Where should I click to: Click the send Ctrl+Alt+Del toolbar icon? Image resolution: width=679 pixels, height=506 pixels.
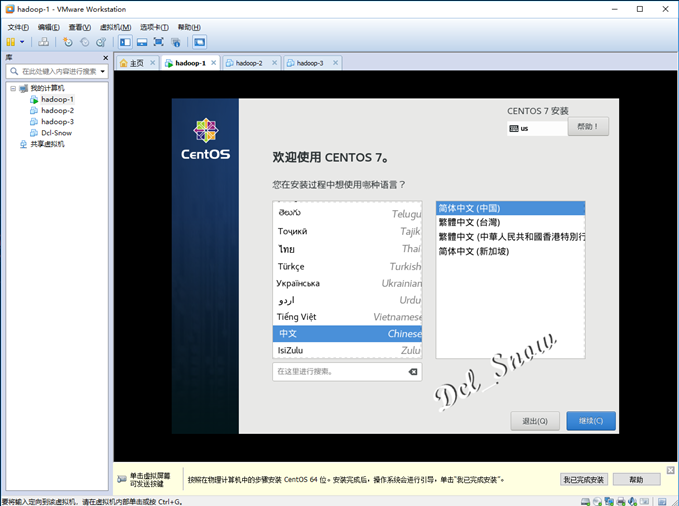click(43, 42)
